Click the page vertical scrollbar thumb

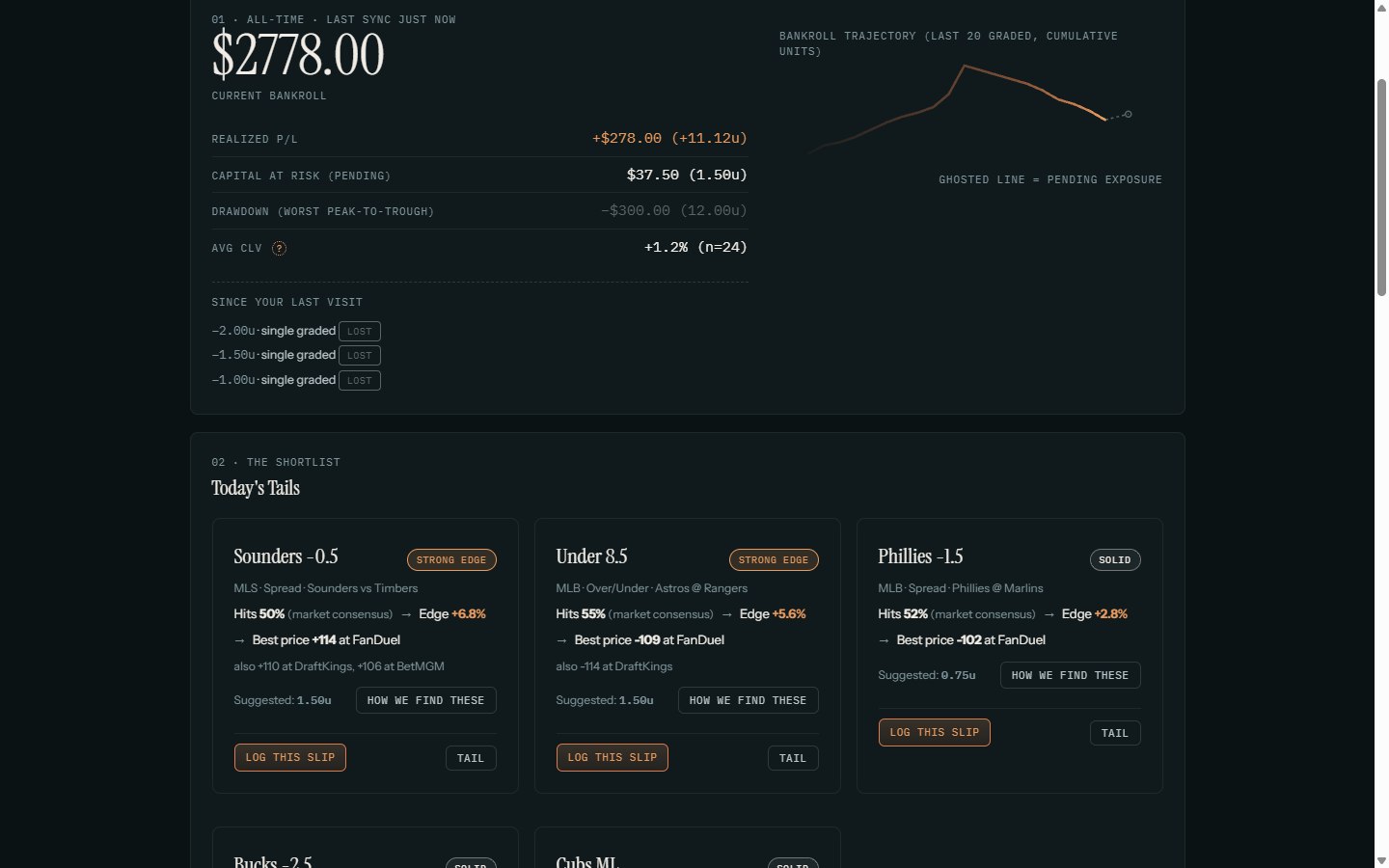[x=1381, y=186]
